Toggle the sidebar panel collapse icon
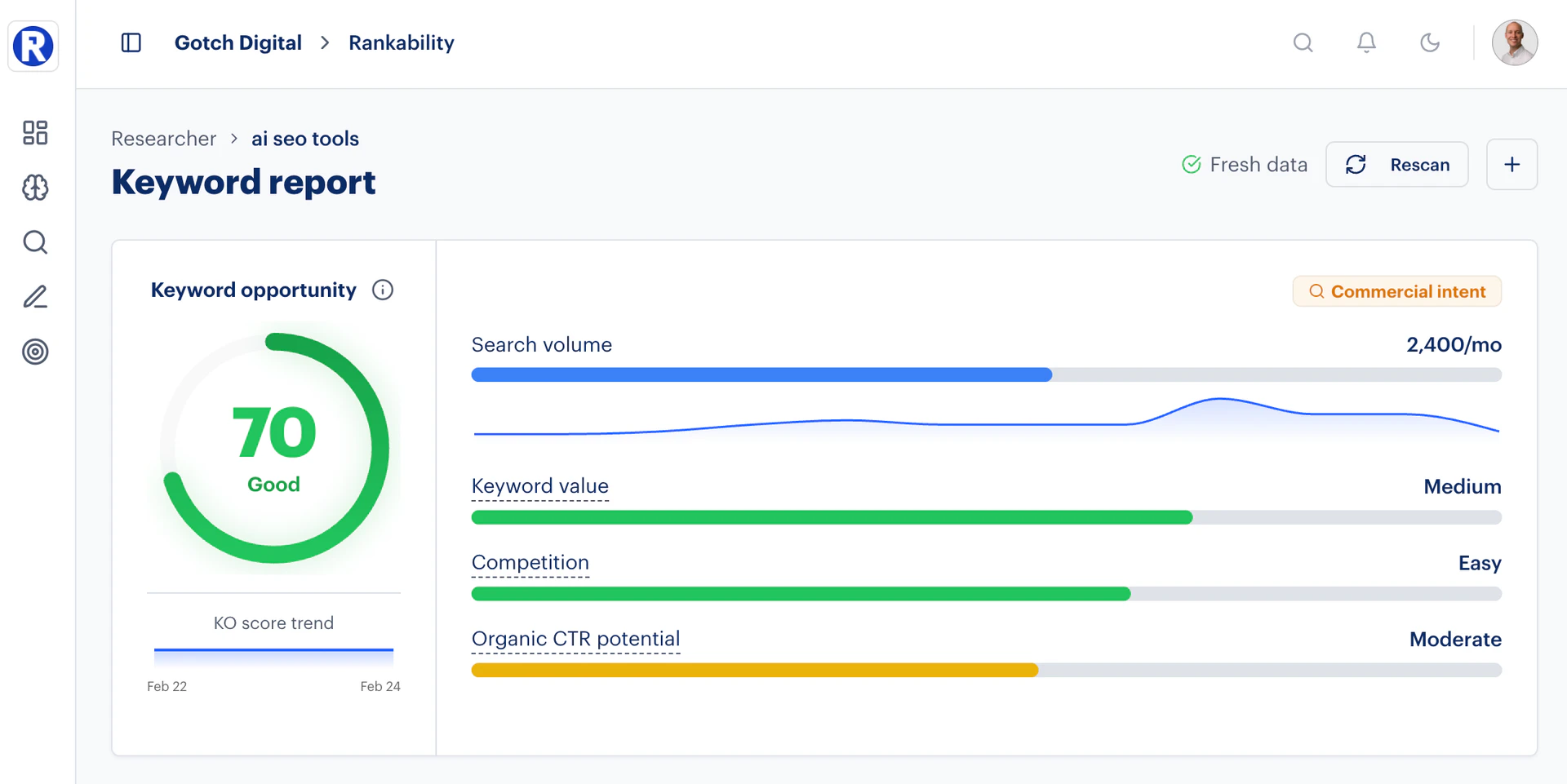This screenshot has height=784, width=1567. [131, 42]
